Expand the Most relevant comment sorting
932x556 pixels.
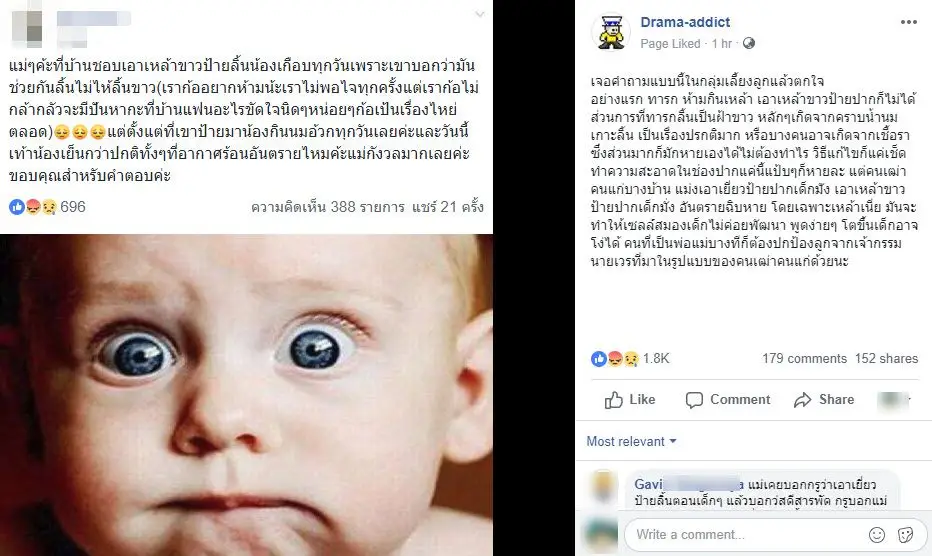pyautogui.click(x=631, y=441)
